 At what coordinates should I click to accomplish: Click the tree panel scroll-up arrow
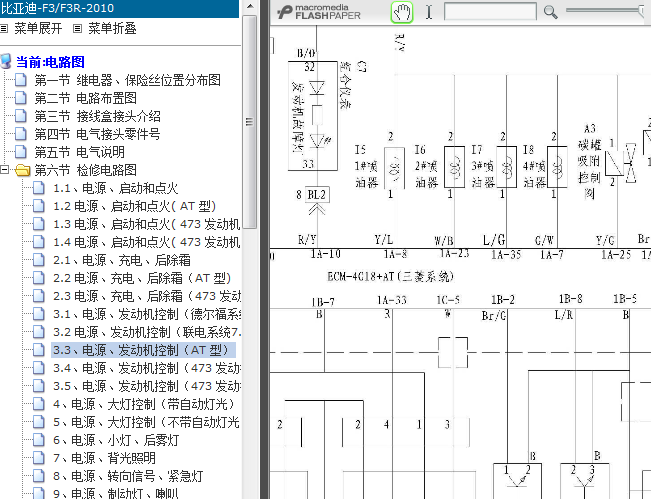click(250, 7)
